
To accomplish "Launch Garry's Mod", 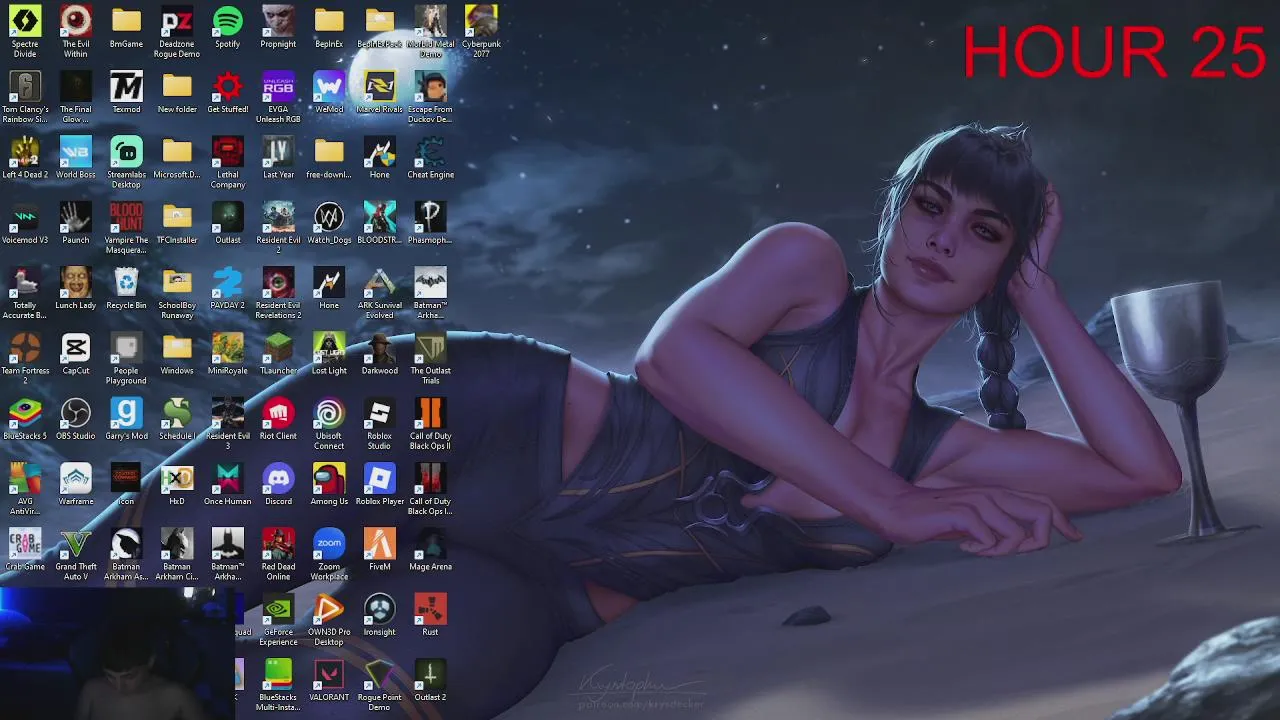I will (x=126, y=413).
